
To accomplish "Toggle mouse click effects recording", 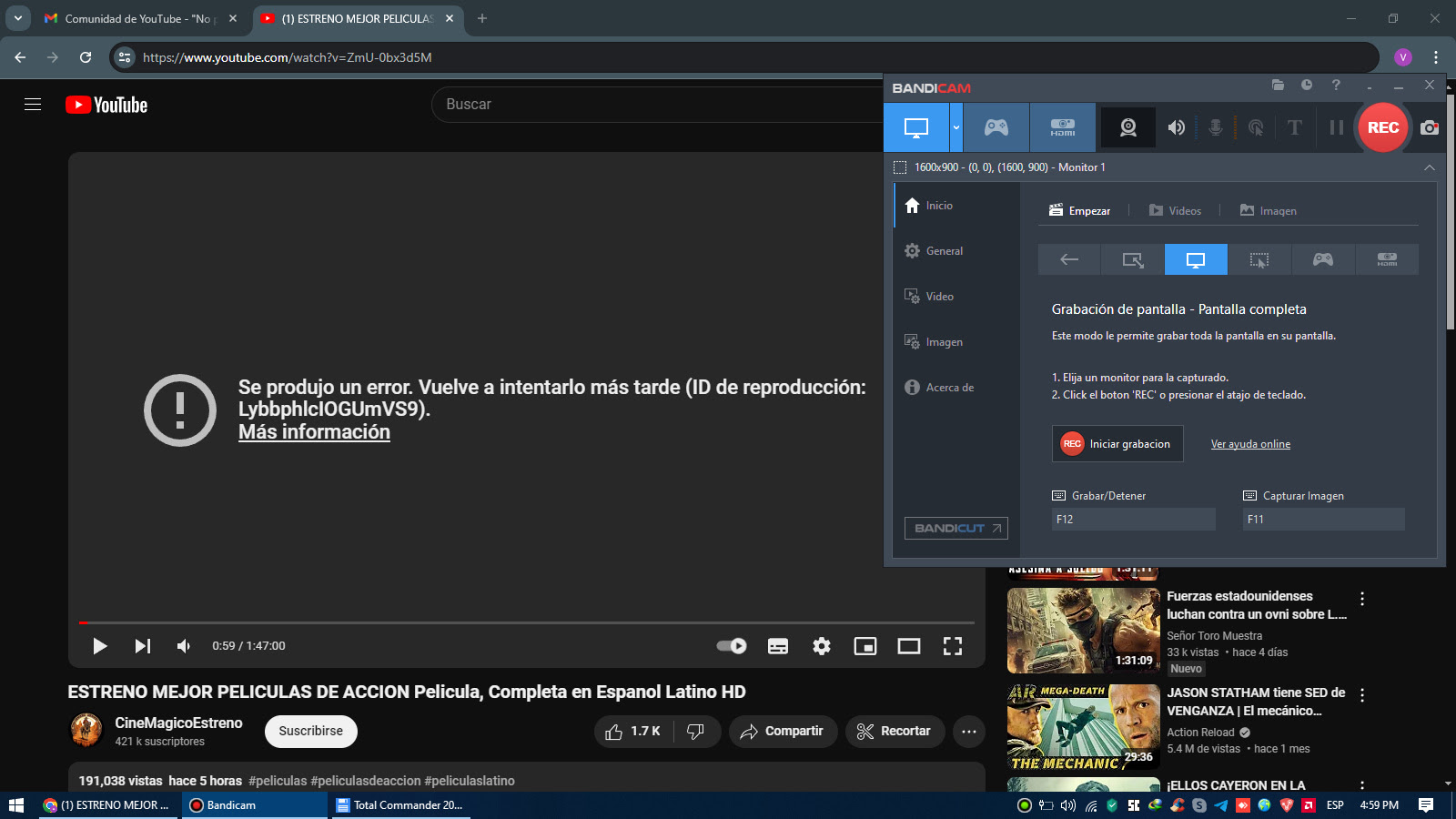I will click(1256, 127).
